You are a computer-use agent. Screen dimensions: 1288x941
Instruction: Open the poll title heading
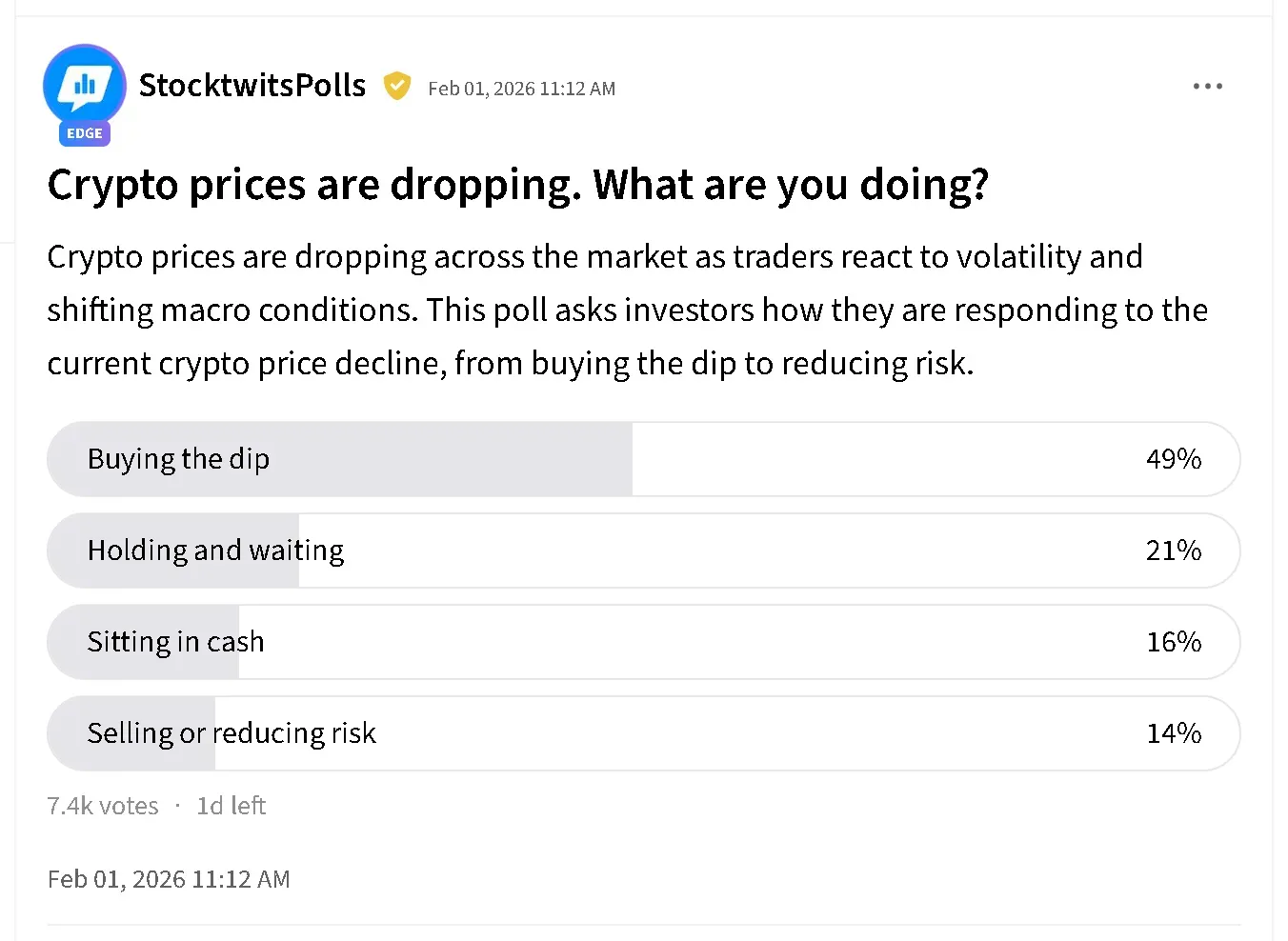(x=517, y=185)
